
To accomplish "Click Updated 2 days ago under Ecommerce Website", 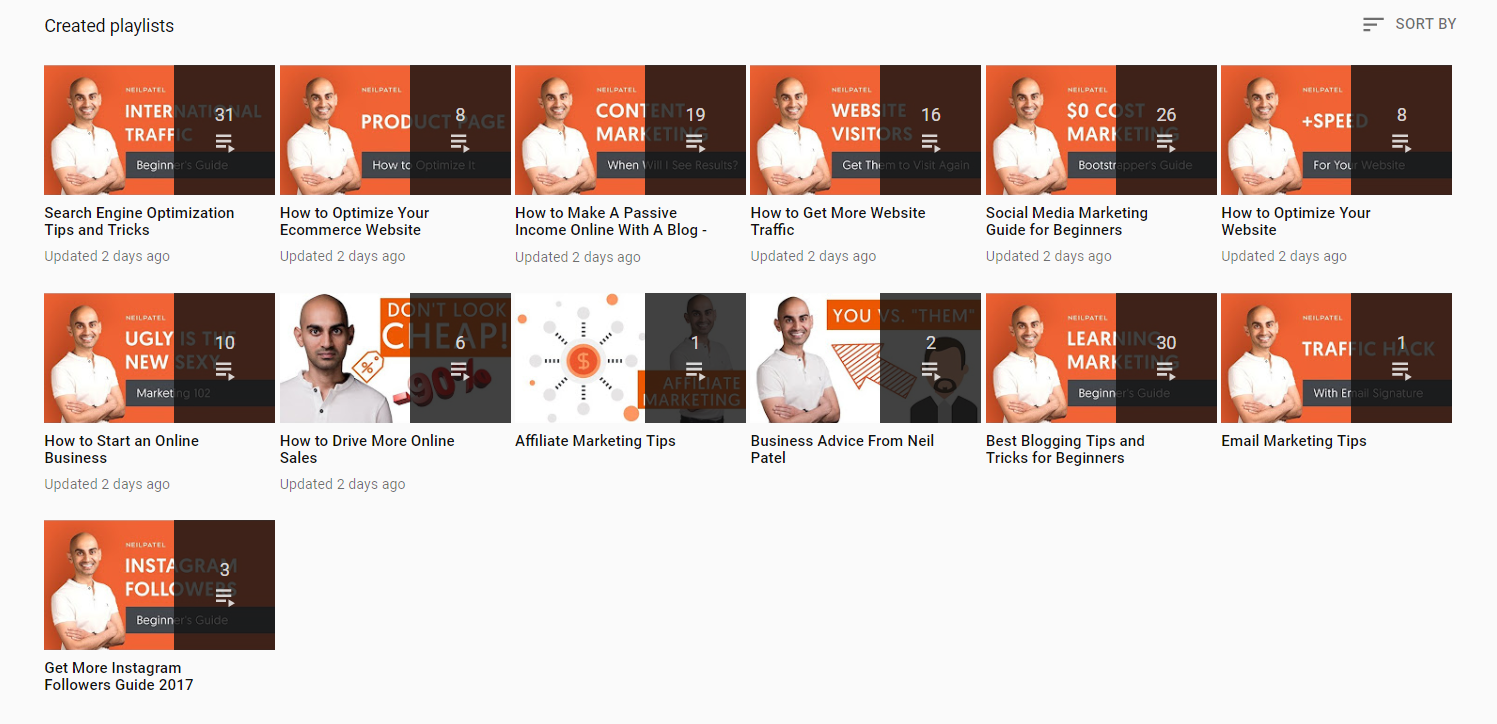I will click(343, 256).
